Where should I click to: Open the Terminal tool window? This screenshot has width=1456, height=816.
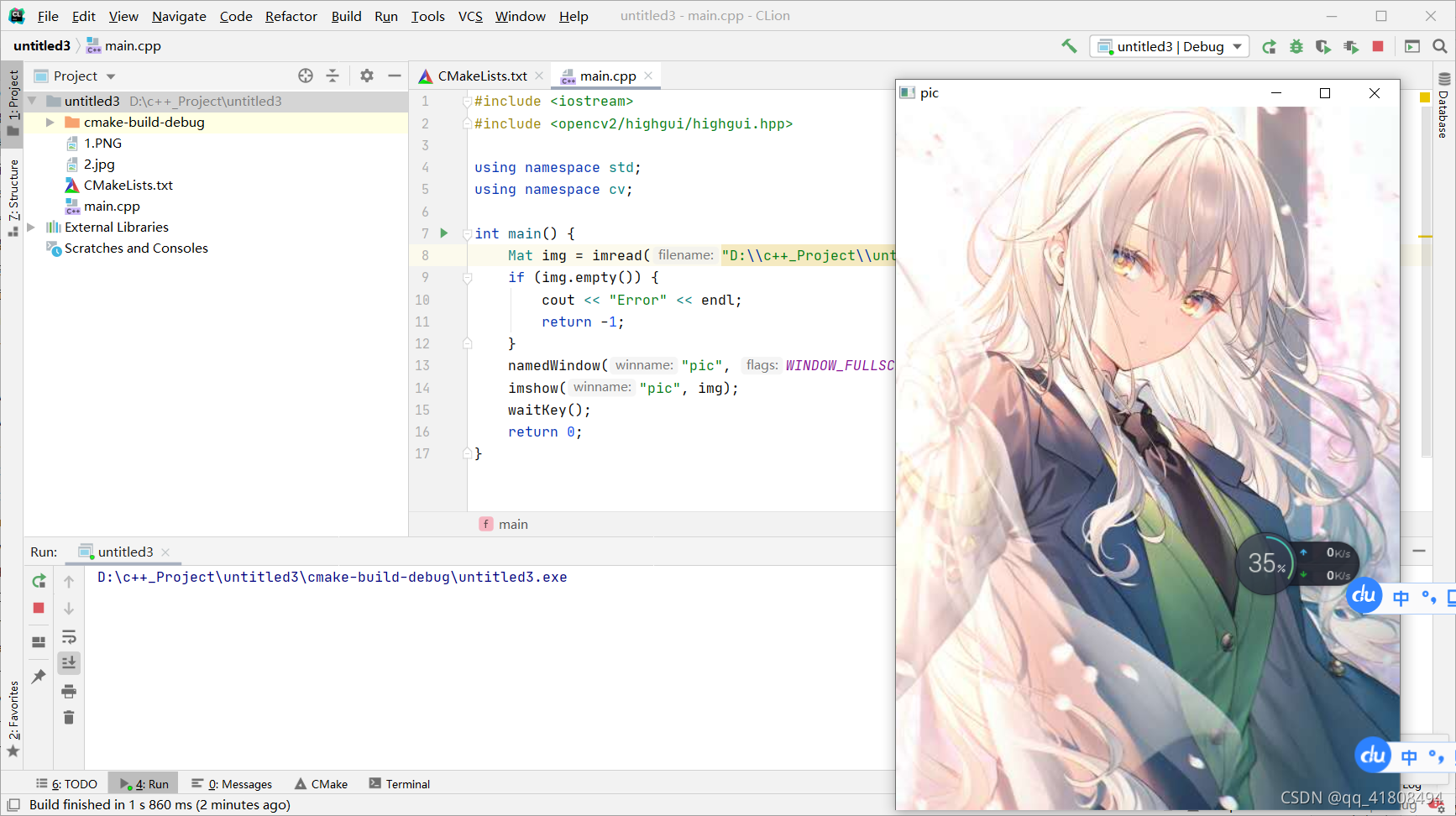[400, 783]
